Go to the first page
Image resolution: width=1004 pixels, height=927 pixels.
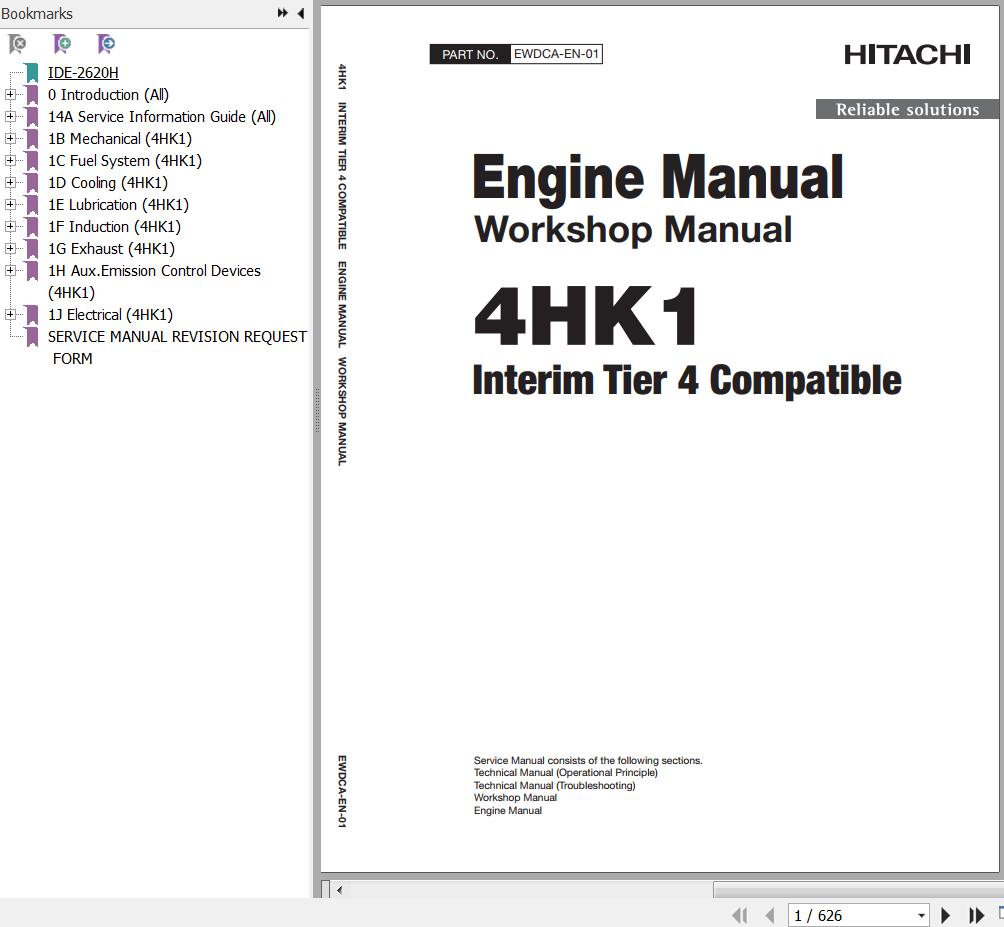pyautogui.click(x=740, y=915)
